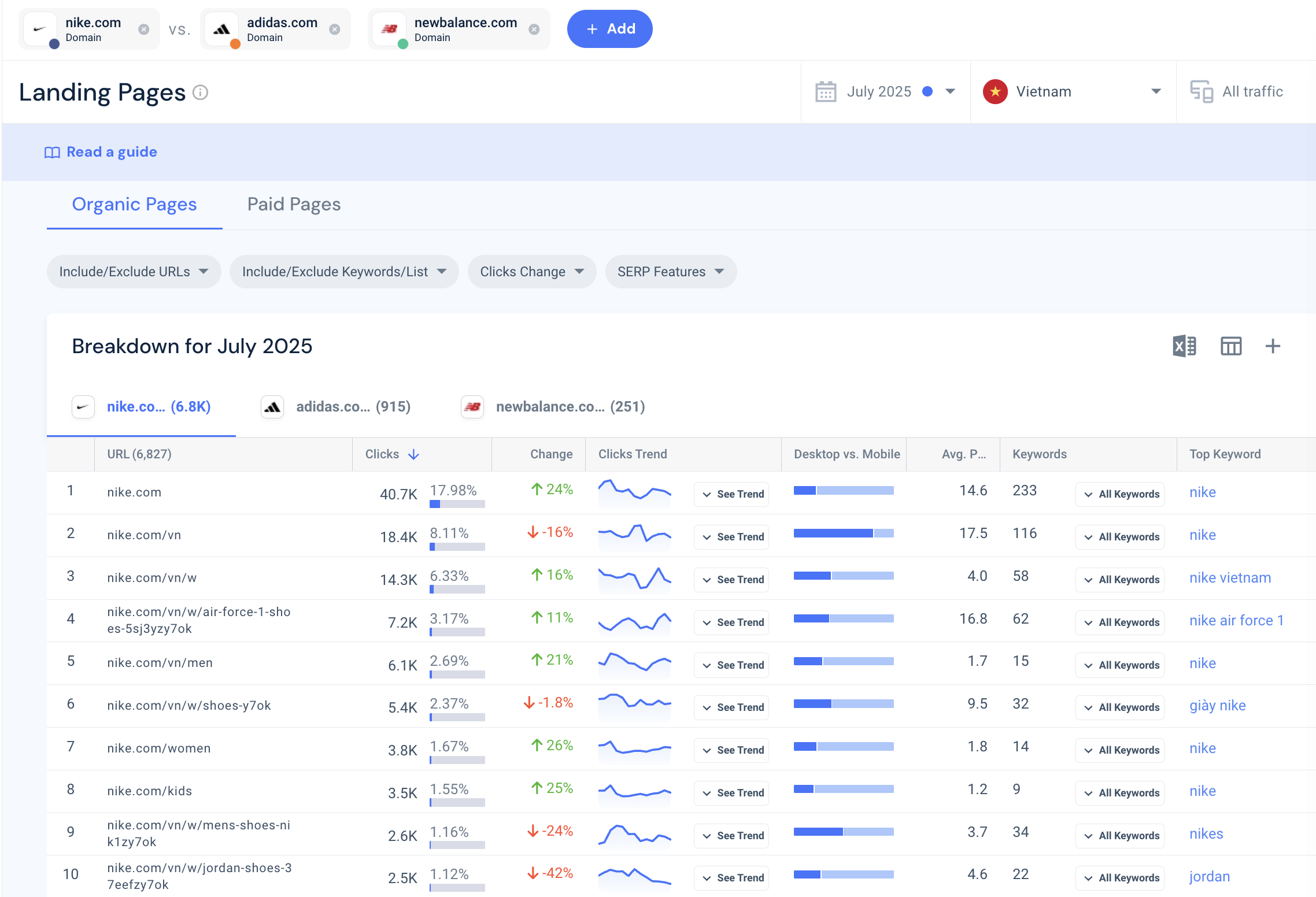Click the nike.com/vn/w/shoes-y7ok URL
The image size is (1316, 897).
click(188, 706)
